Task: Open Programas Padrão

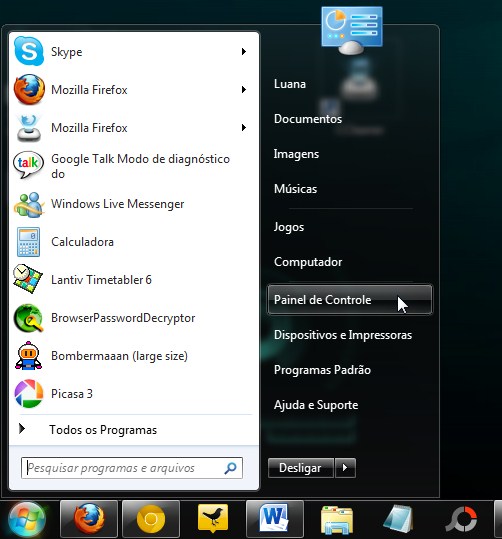Action: coord(322,370)
